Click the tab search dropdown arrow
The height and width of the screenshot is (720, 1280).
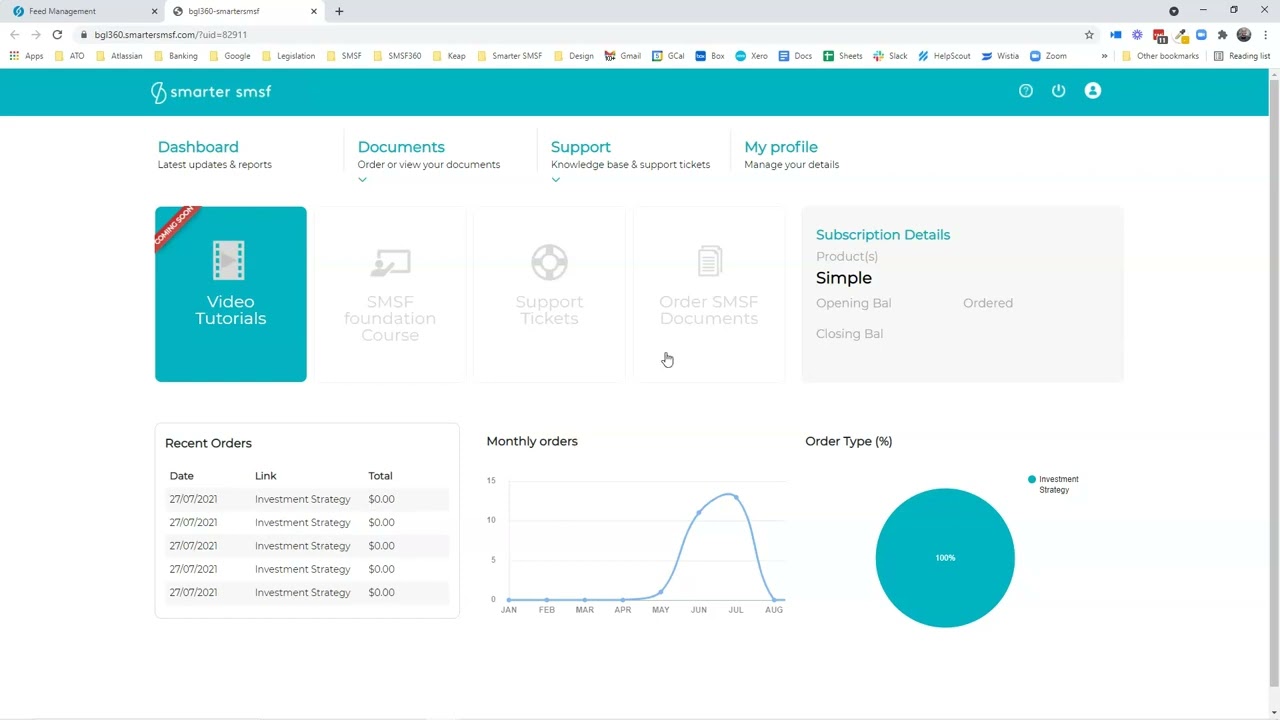pos(1174,11)
